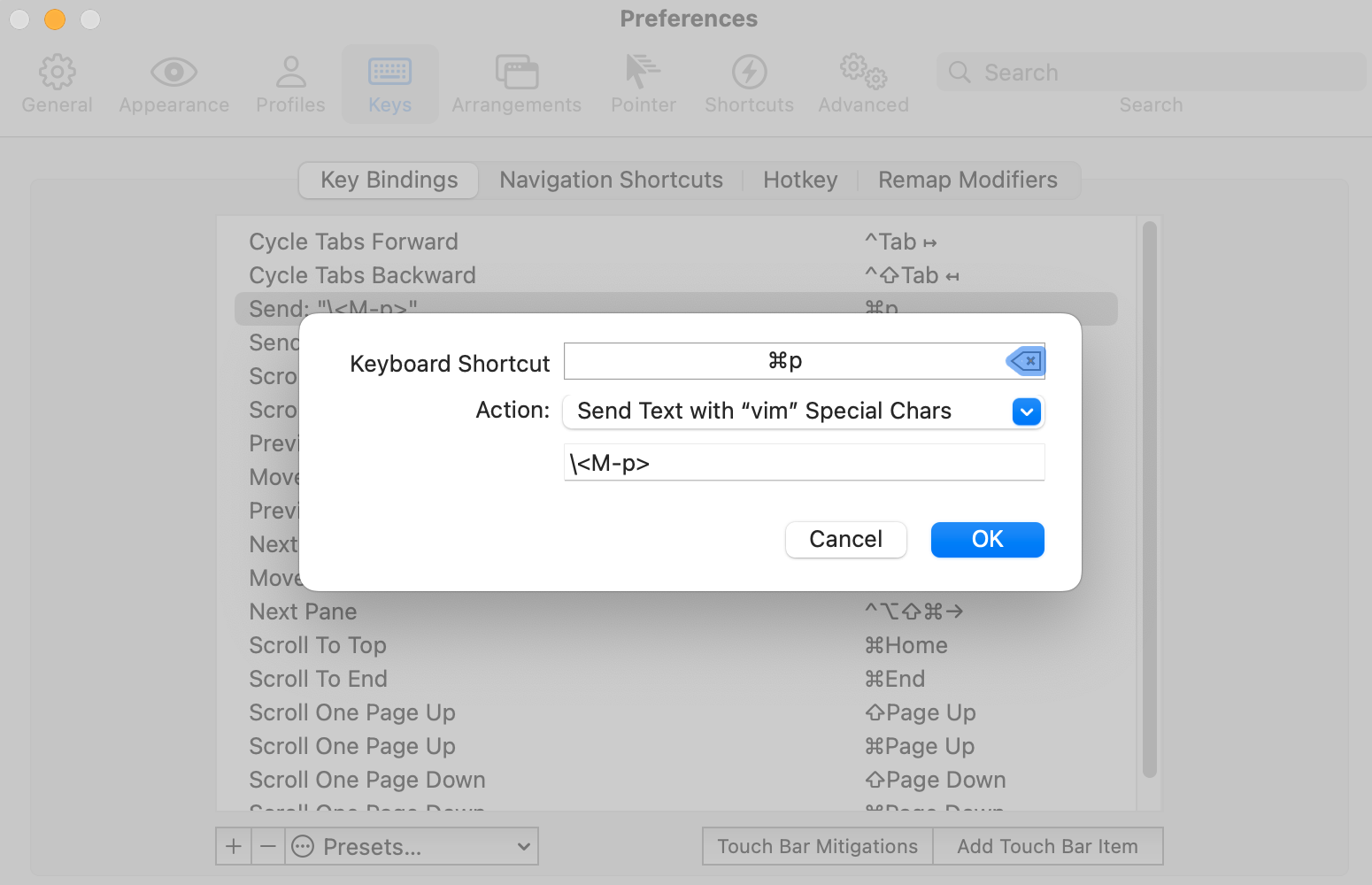Switch to Navigation Shortcuts tab
1372x885 pixels.
click(611, 181)
